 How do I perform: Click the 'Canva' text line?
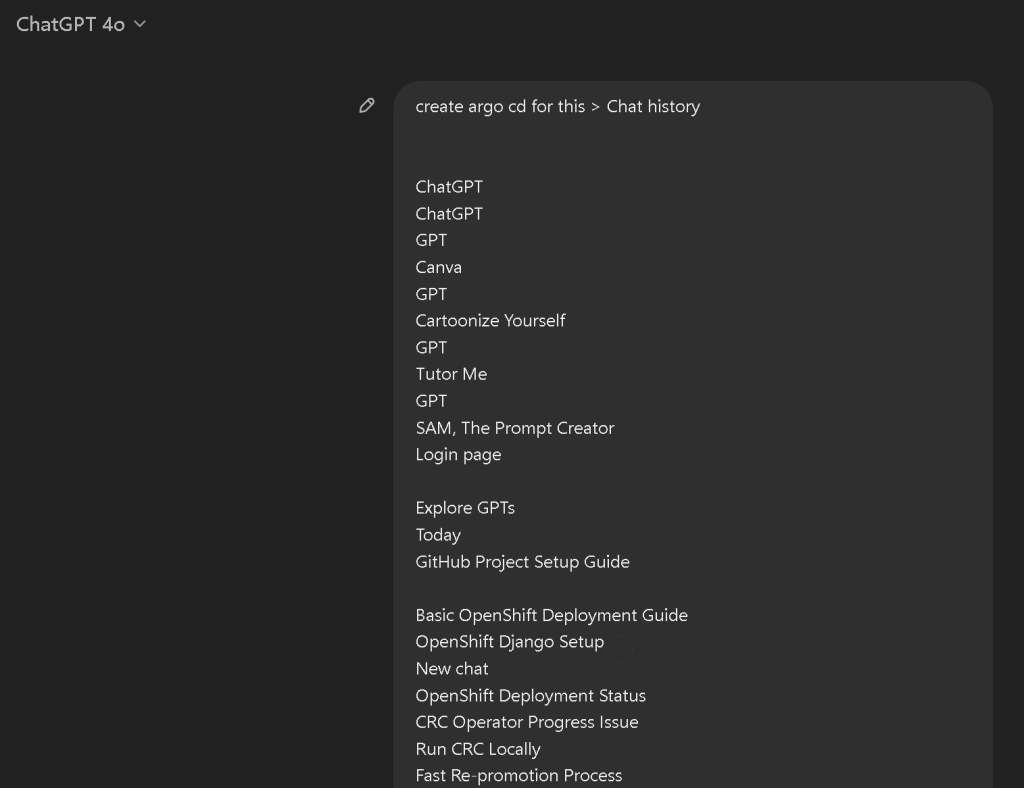pos(438,268)
